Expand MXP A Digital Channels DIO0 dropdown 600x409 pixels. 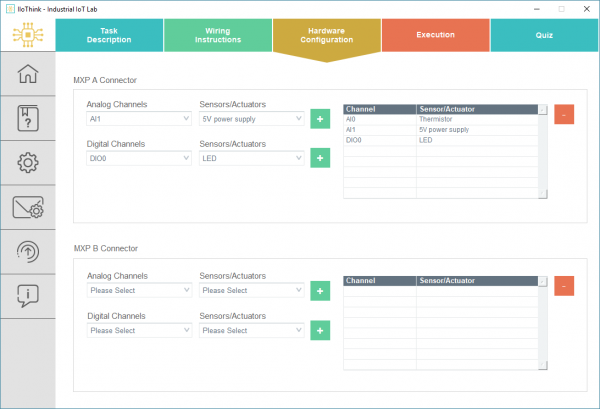click(x=139, y=158)
